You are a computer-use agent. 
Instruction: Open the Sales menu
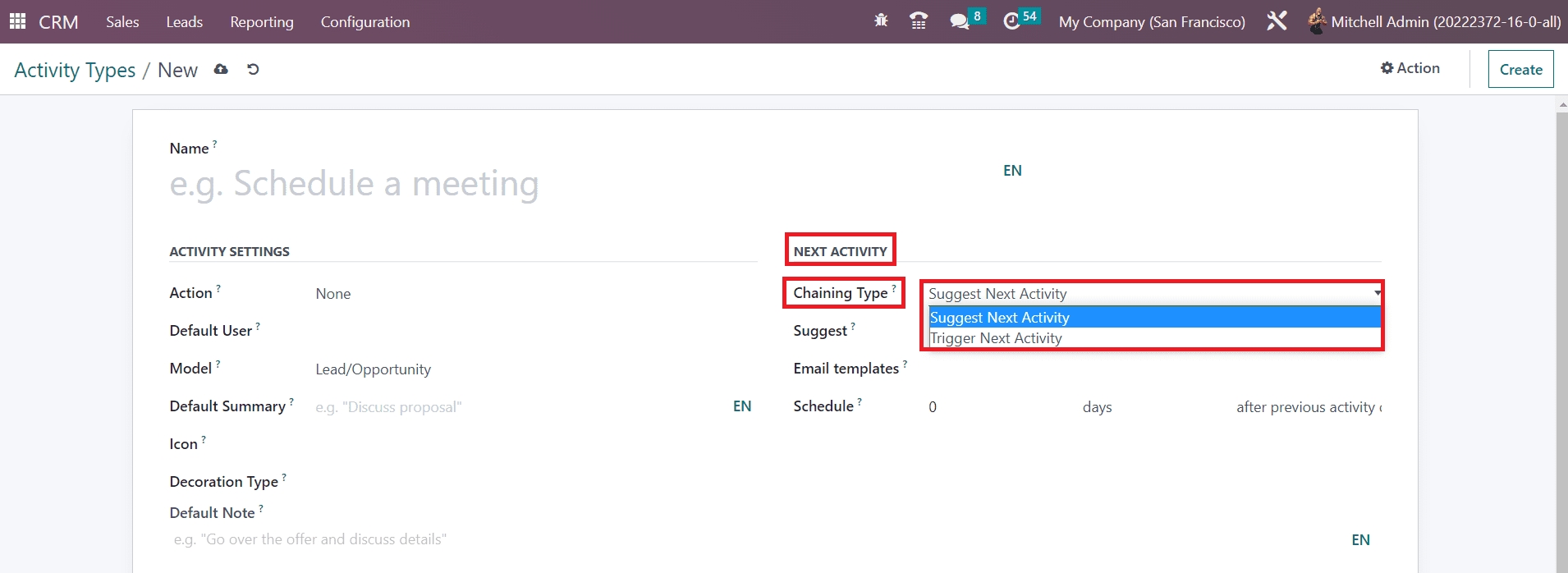122,22
